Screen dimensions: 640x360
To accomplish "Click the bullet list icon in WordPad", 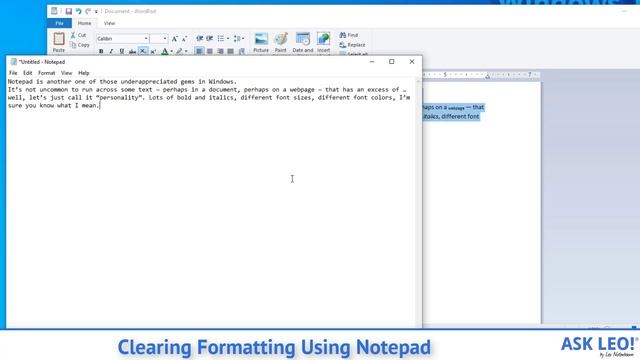I will 220,38.
